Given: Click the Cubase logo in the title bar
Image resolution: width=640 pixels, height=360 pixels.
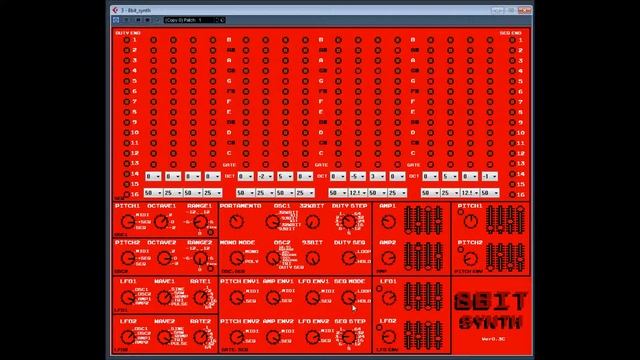Looking at the screenshot, I should point(116,10).
